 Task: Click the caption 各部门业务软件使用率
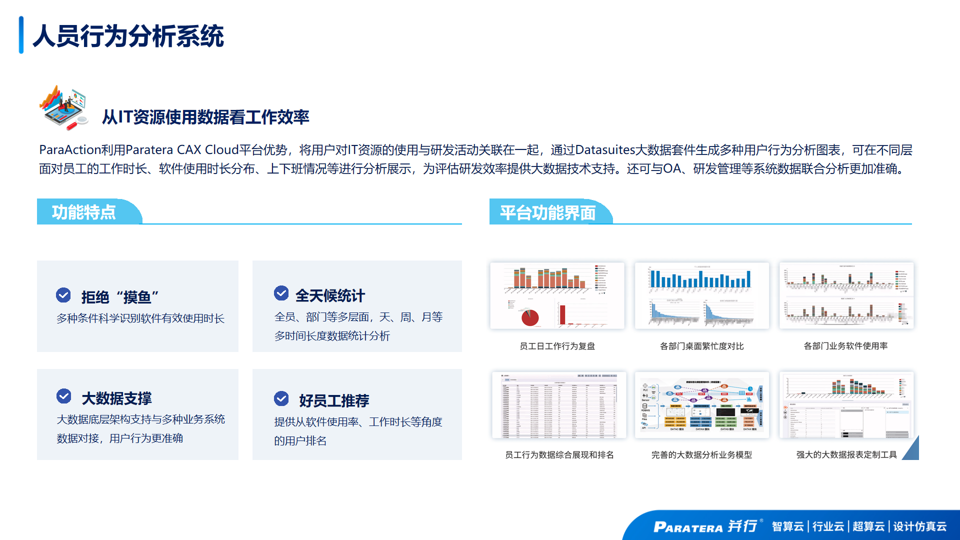(x=846, y=346)
